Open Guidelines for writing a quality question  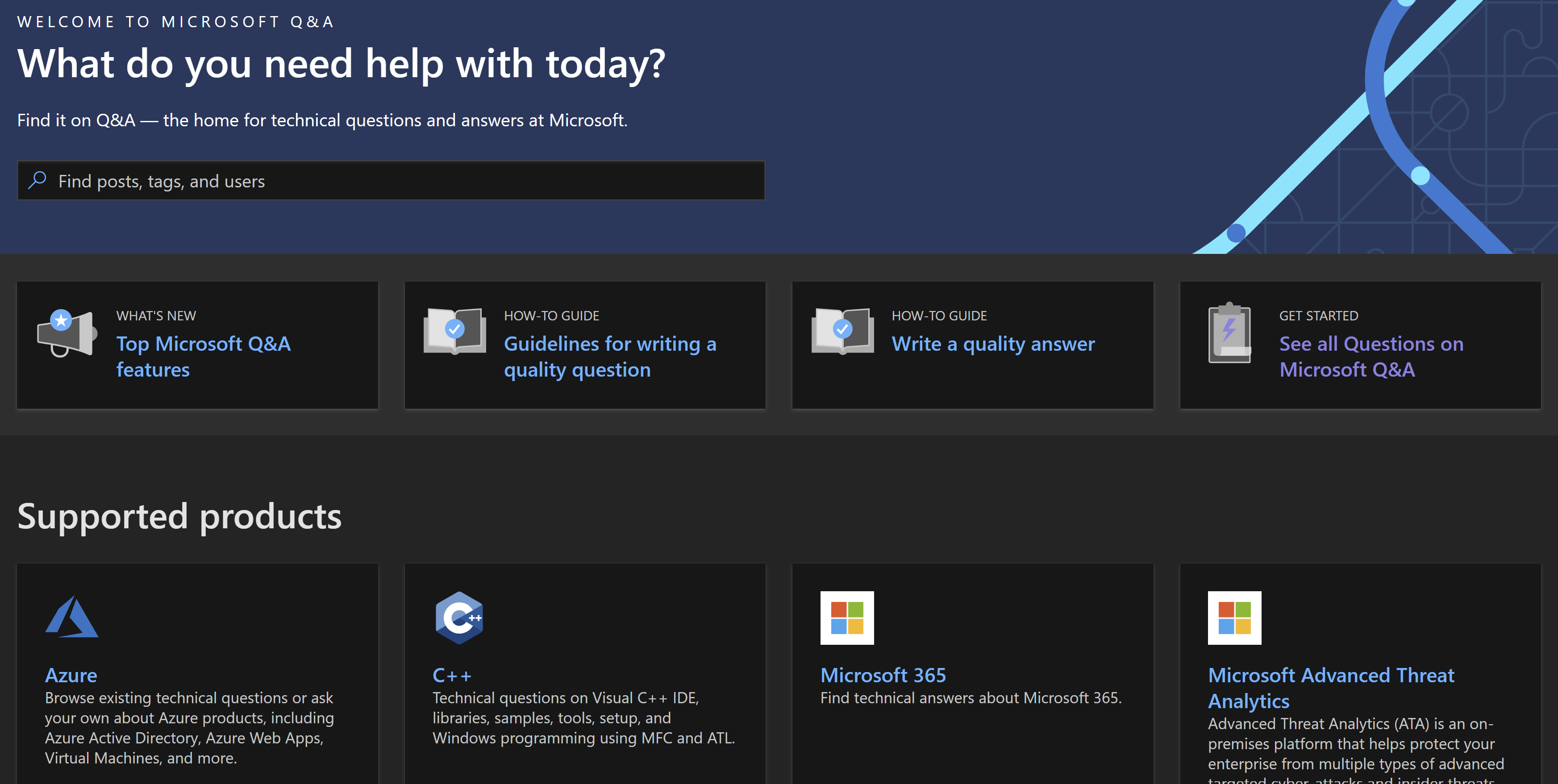click(x=610, y=357)
